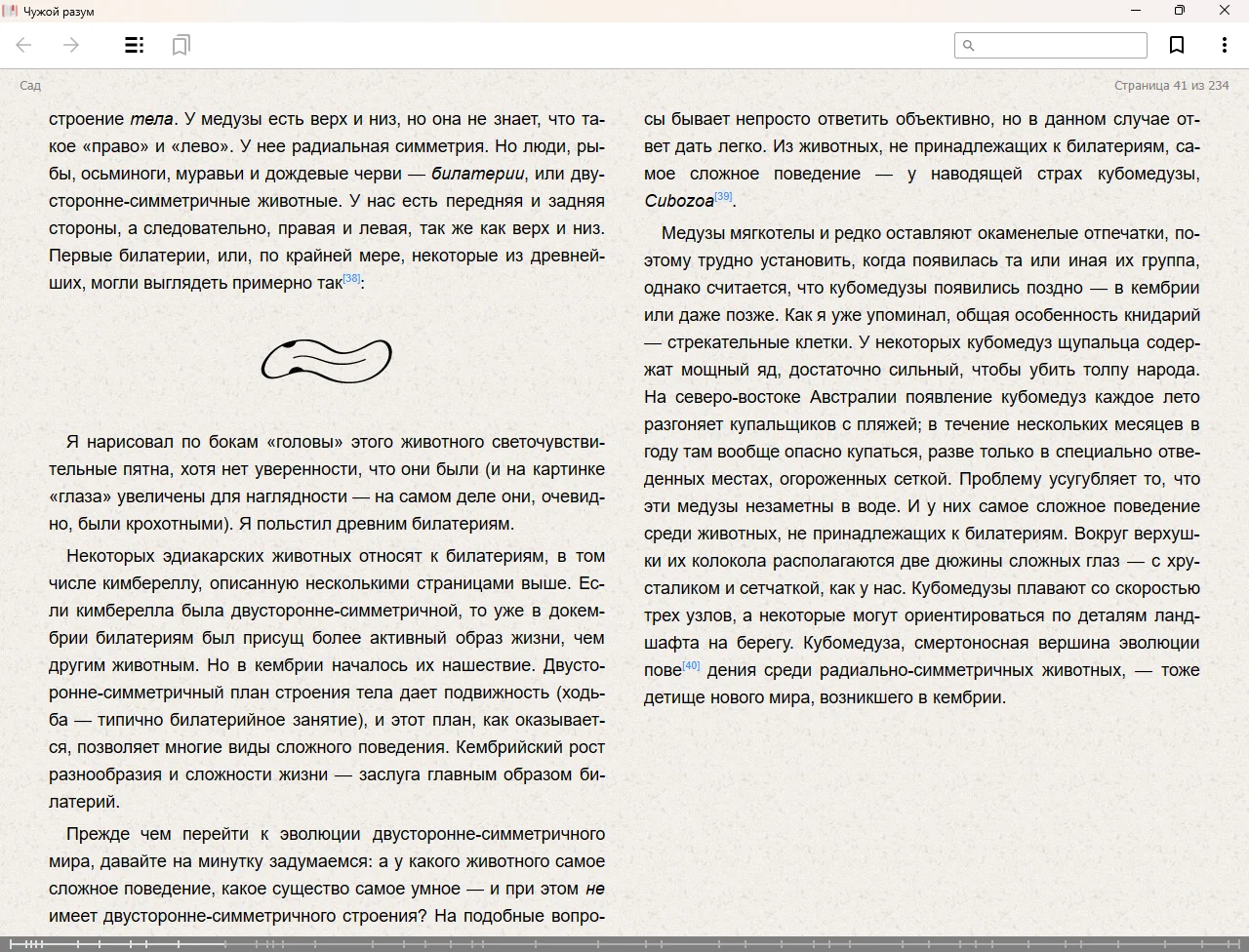The image size is (1249, 952).
Task: Click the page counter 'Страница 41 из 234'
Action: [1171, 86]
